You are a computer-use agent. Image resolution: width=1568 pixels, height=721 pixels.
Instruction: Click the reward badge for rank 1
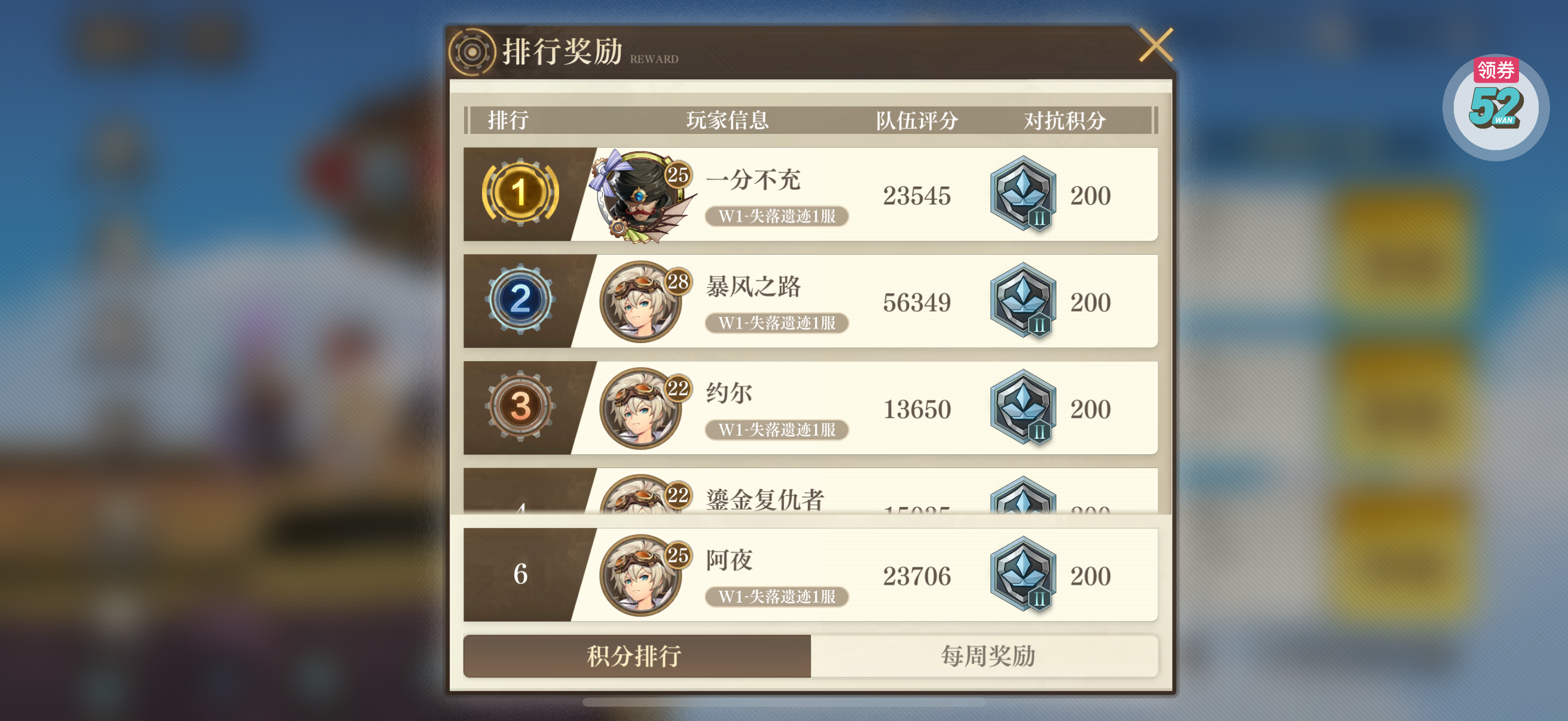coord(1023,194)
